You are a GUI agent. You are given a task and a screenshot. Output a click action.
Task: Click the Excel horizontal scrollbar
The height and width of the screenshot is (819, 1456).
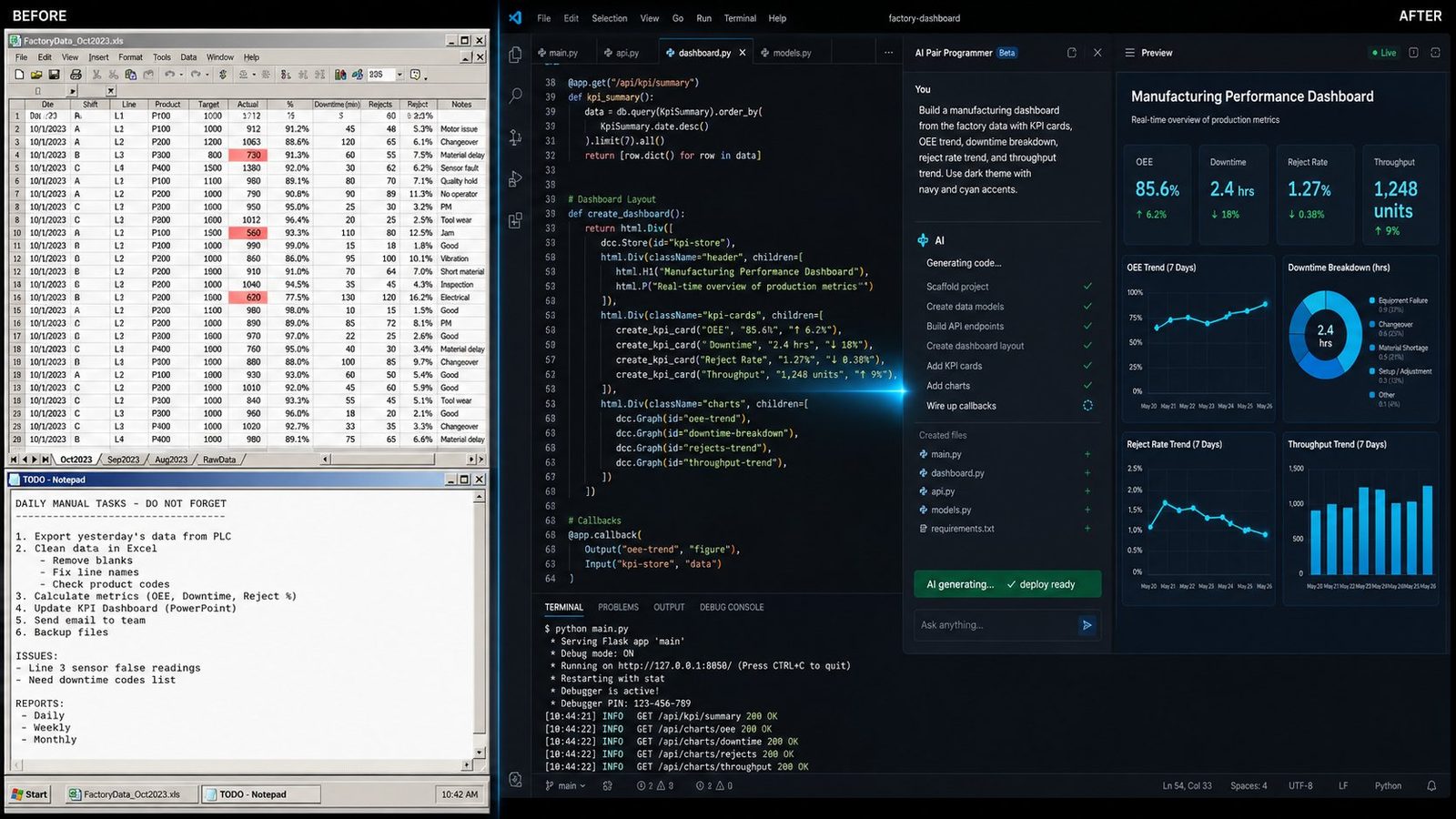click(x=400, y=460)
